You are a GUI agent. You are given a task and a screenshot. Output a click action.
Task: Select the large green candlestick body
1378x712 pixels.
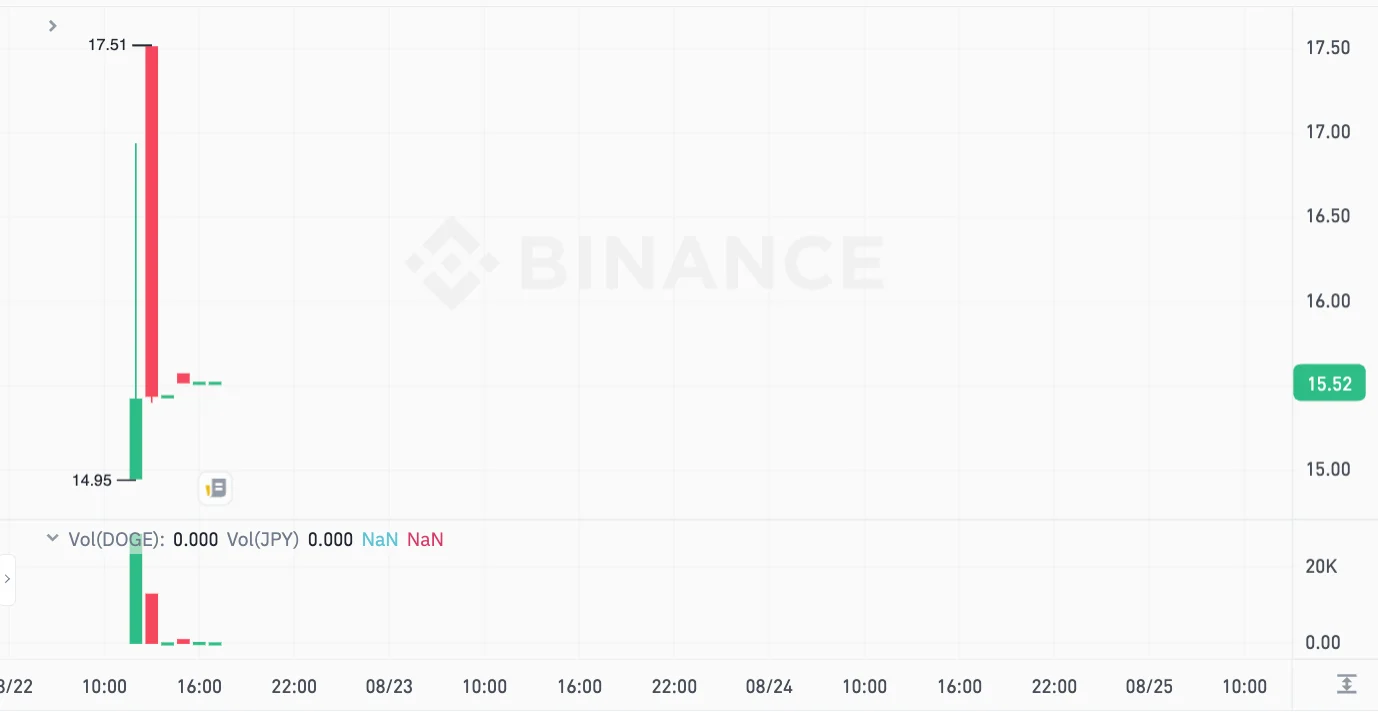[136, 438]
